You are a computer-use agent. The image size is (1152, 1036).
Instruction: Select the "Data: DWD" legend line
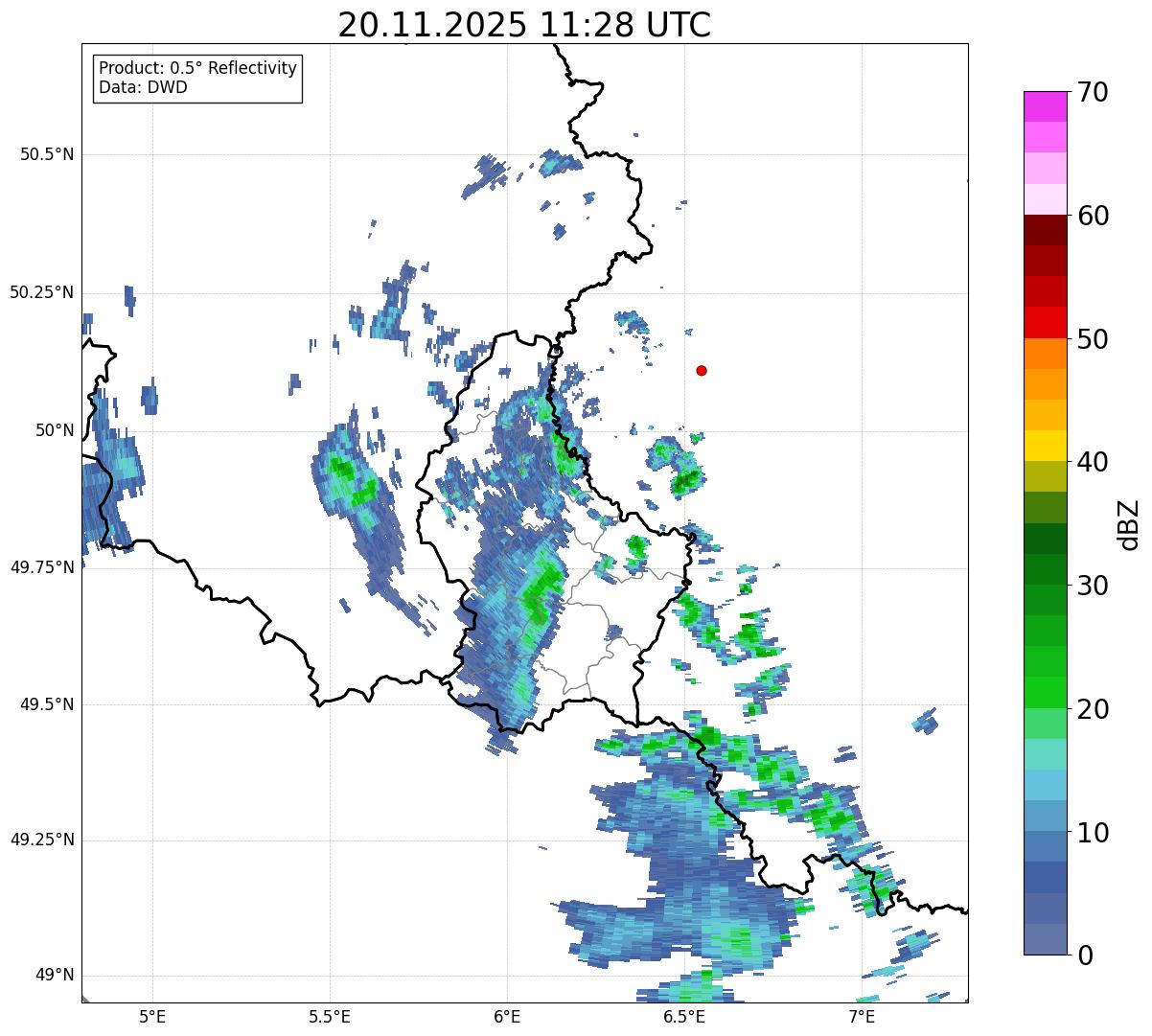pyautogui.click(x=143, y=87)
